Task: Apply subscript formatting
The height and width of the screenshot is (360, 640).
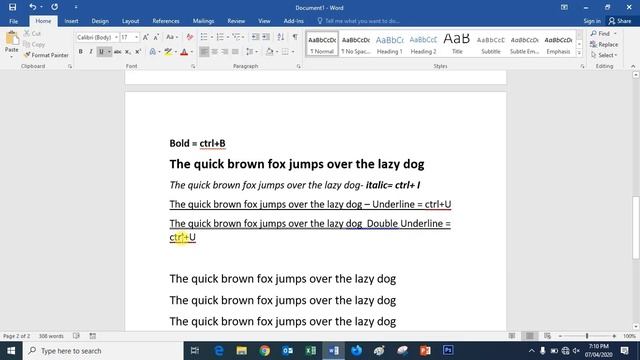Action: 128,51
